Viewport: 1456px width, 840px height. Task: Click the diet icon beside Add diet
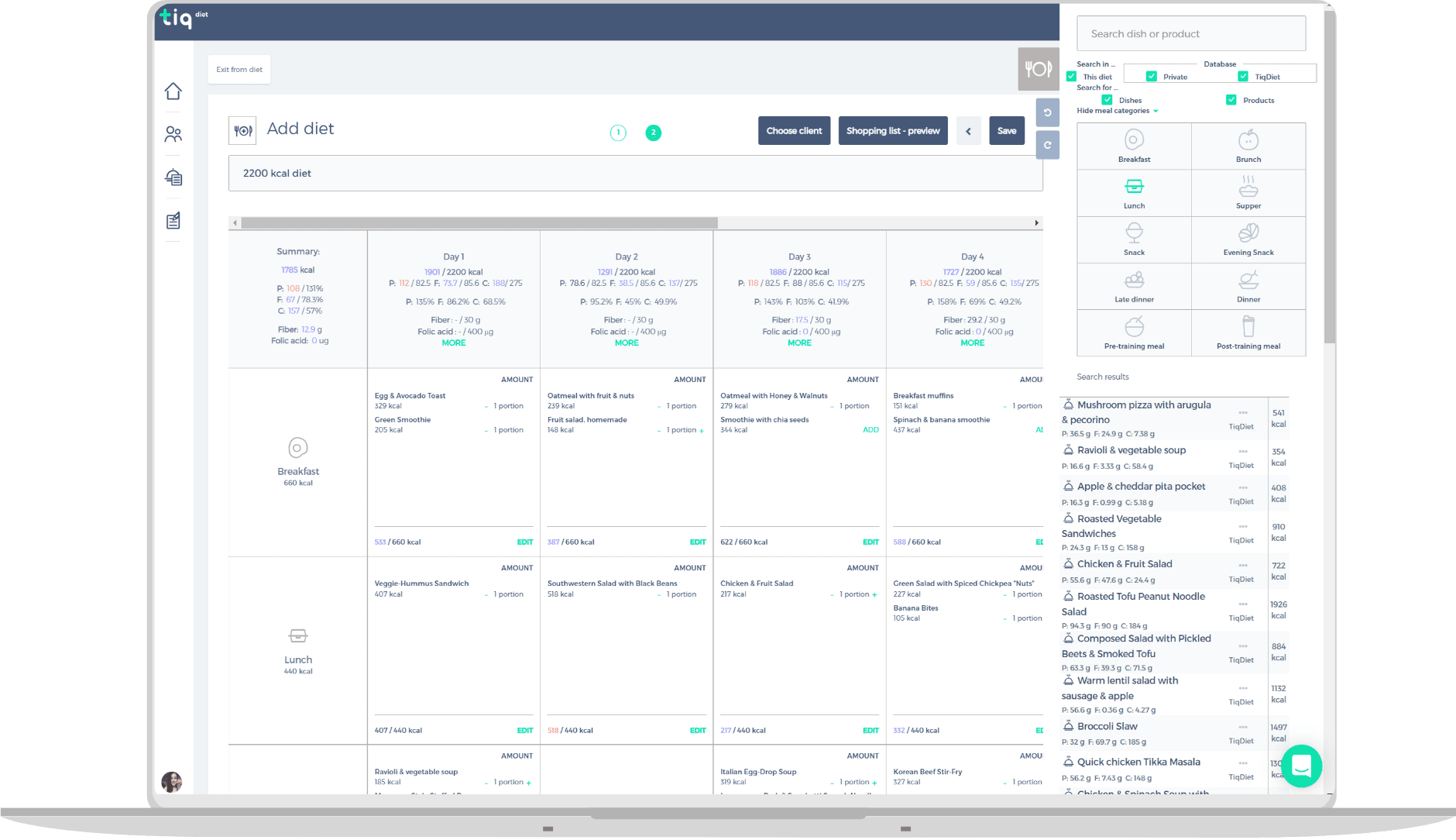click(242, 131)
